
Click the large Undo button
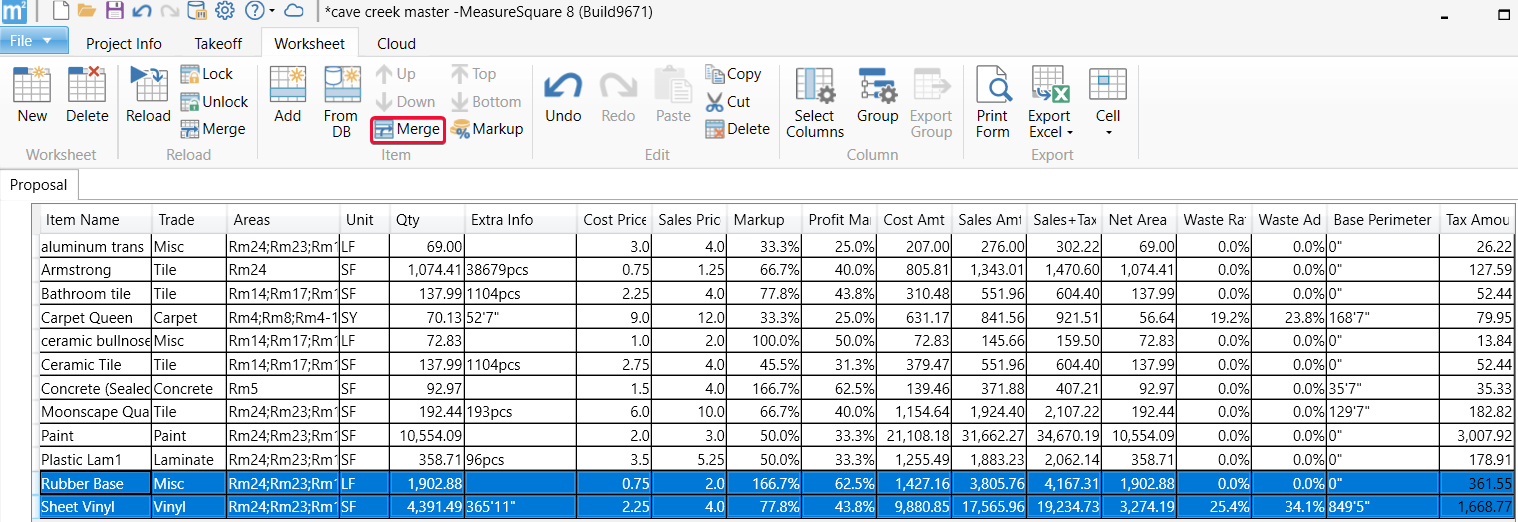tap(563, 95)
